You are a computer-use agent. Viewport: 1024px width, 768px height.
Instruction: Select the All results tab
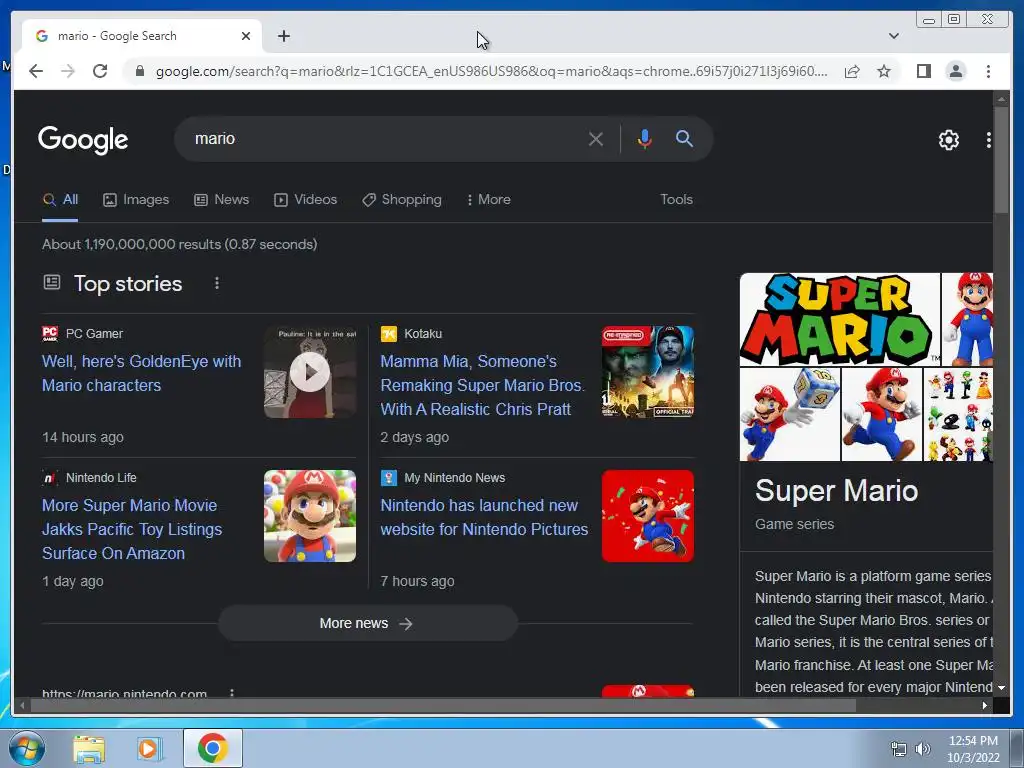60,200
